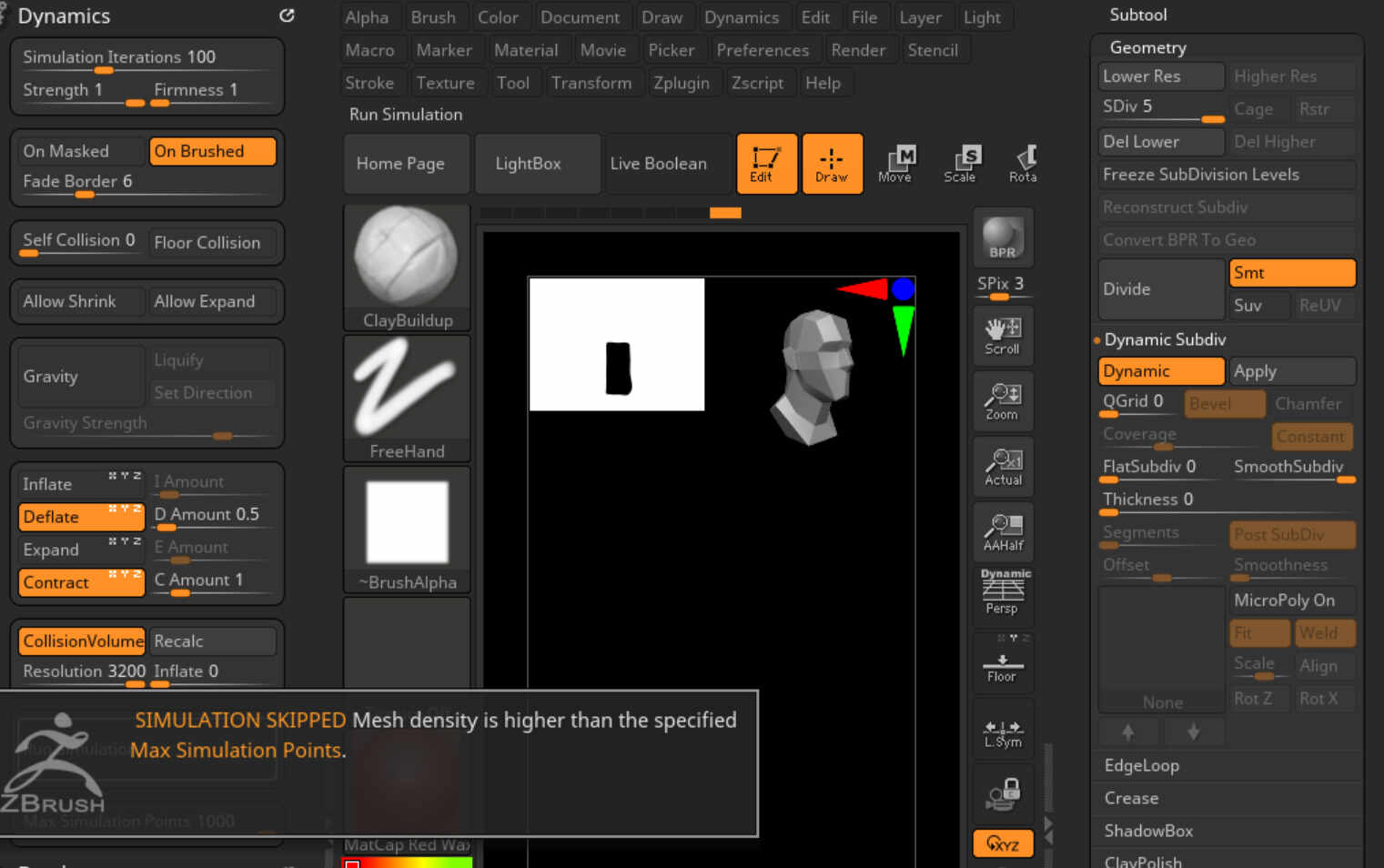Viewport: 1384px width, 868px height.
Task: Click the Scroll canvas icon
Action: coord(1003,337)
